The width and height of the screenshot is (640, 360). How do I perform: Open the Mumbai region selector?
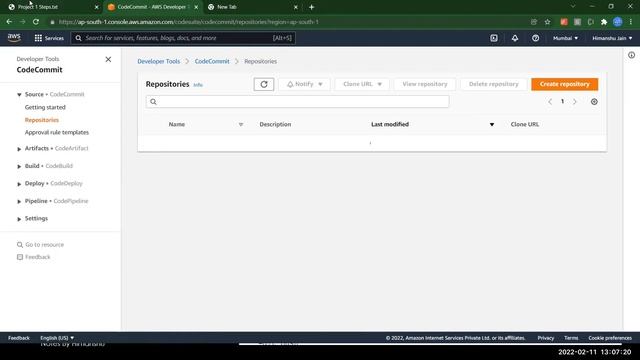pos(565,38)
